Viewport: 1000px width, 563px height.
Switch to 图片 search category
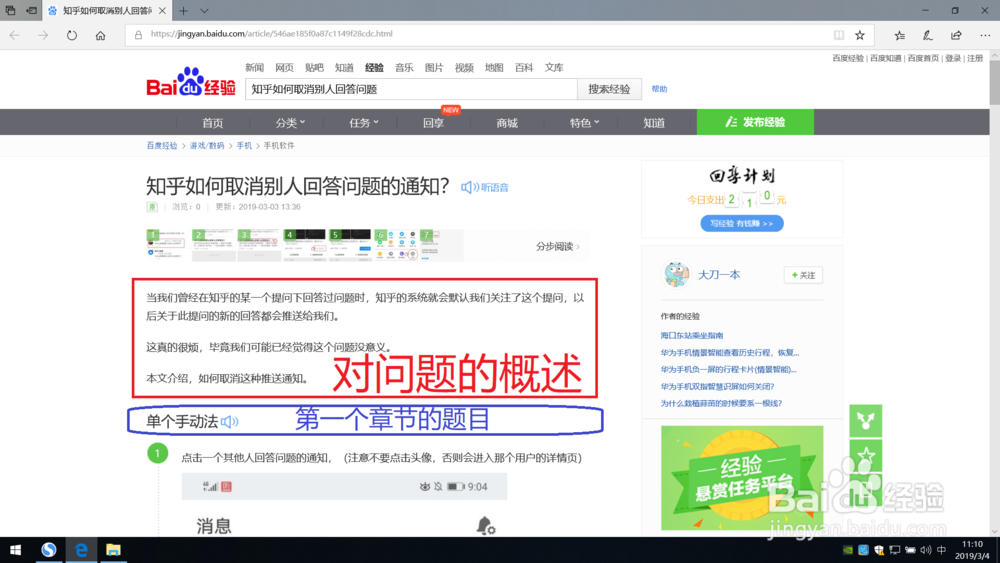click(434, 68)
